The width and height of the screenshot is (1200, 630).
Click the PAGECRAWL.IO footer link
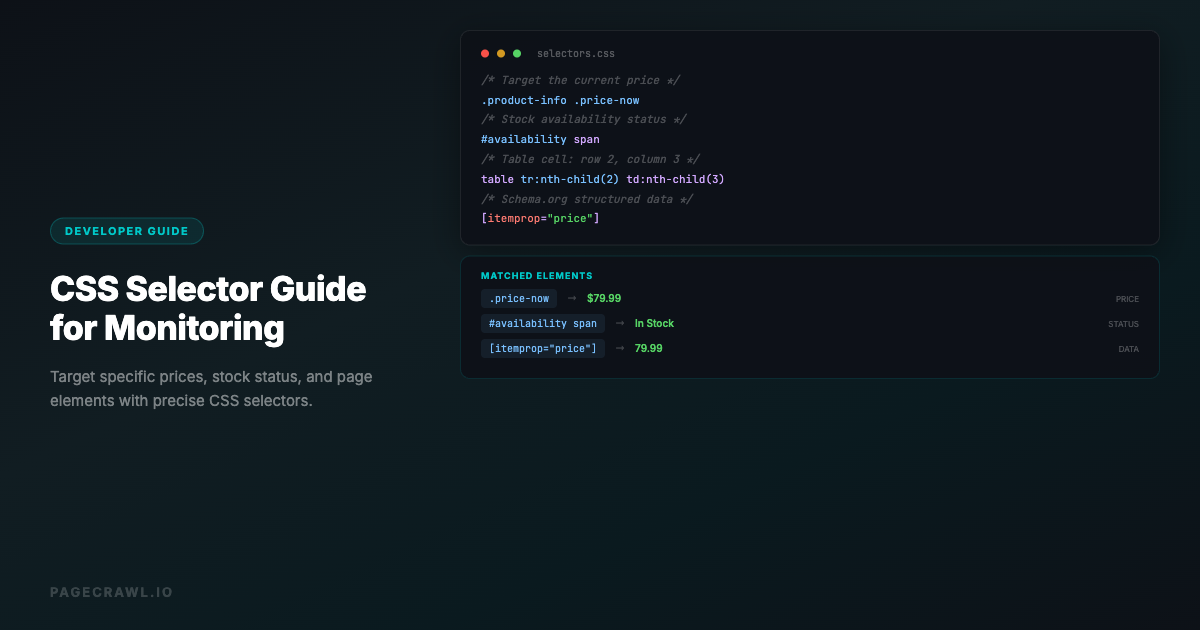[x=111, y=592]
